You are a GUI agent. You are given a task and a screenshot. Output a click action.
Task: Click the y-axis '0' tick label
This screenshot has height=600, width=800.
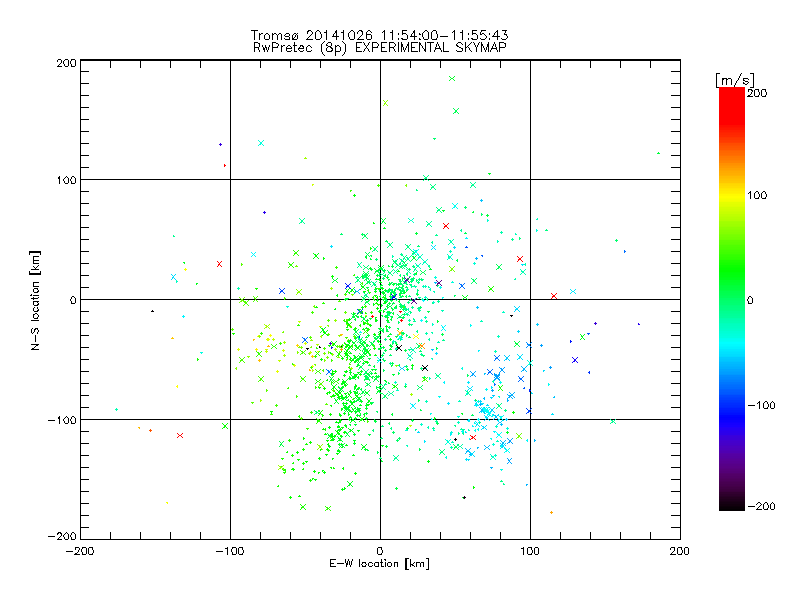point(73,300)
